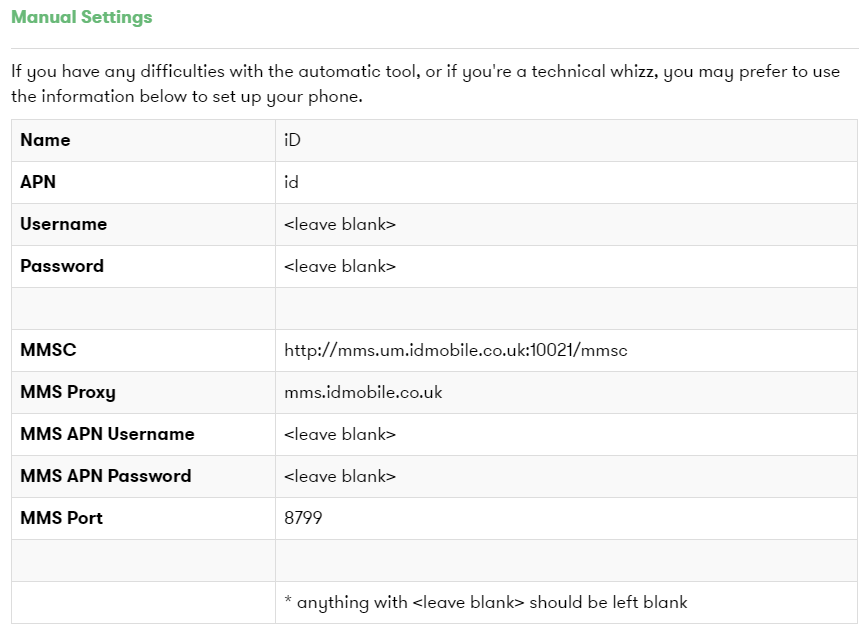Click leave blank value beside Password
The width and height of the screenshot is (866, 635).
[x=340, y=266]
